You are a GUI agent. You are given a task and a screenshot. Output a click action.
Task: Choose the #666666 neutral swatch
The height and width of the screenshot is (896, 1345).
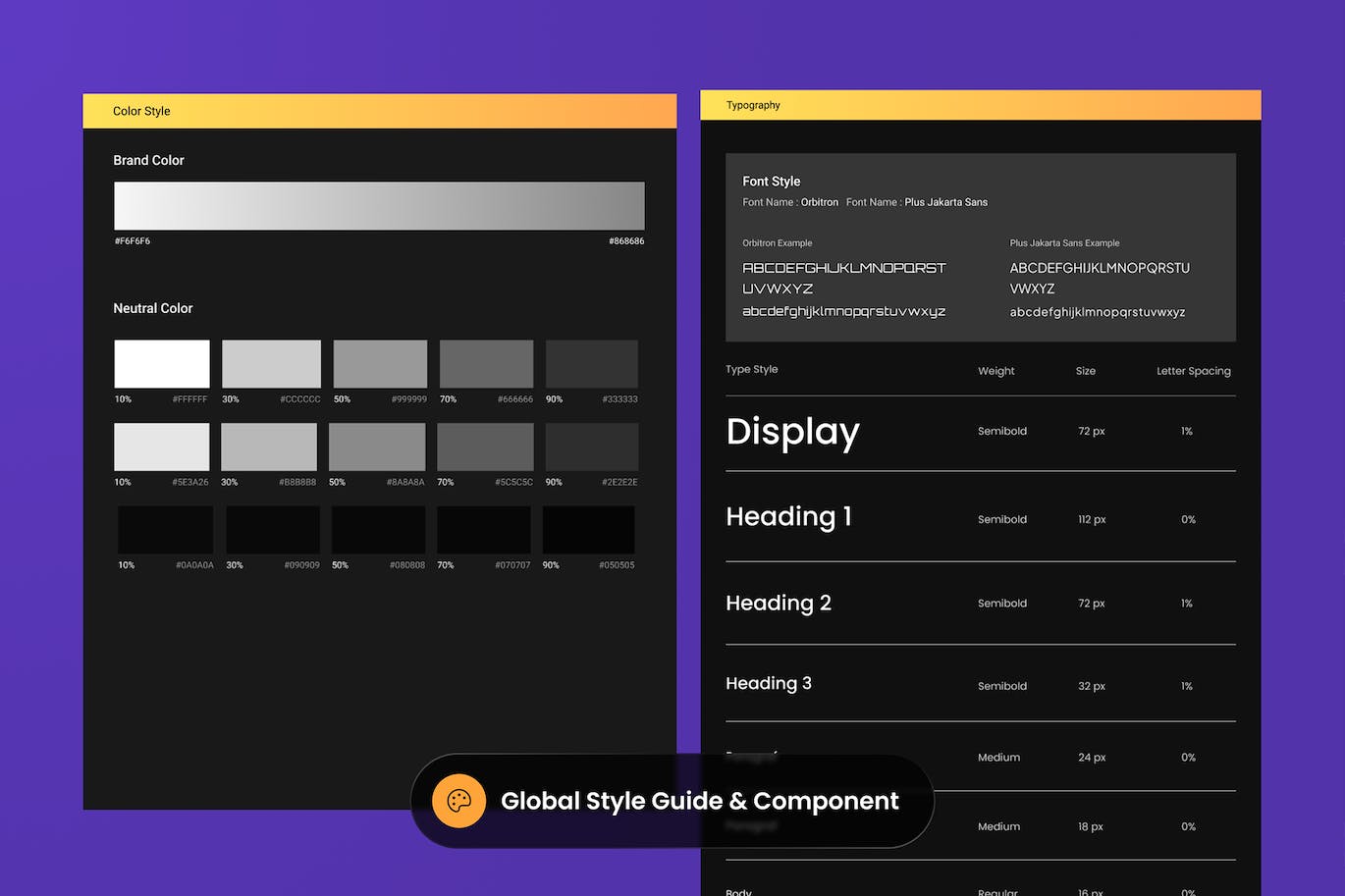click(486, 364)
